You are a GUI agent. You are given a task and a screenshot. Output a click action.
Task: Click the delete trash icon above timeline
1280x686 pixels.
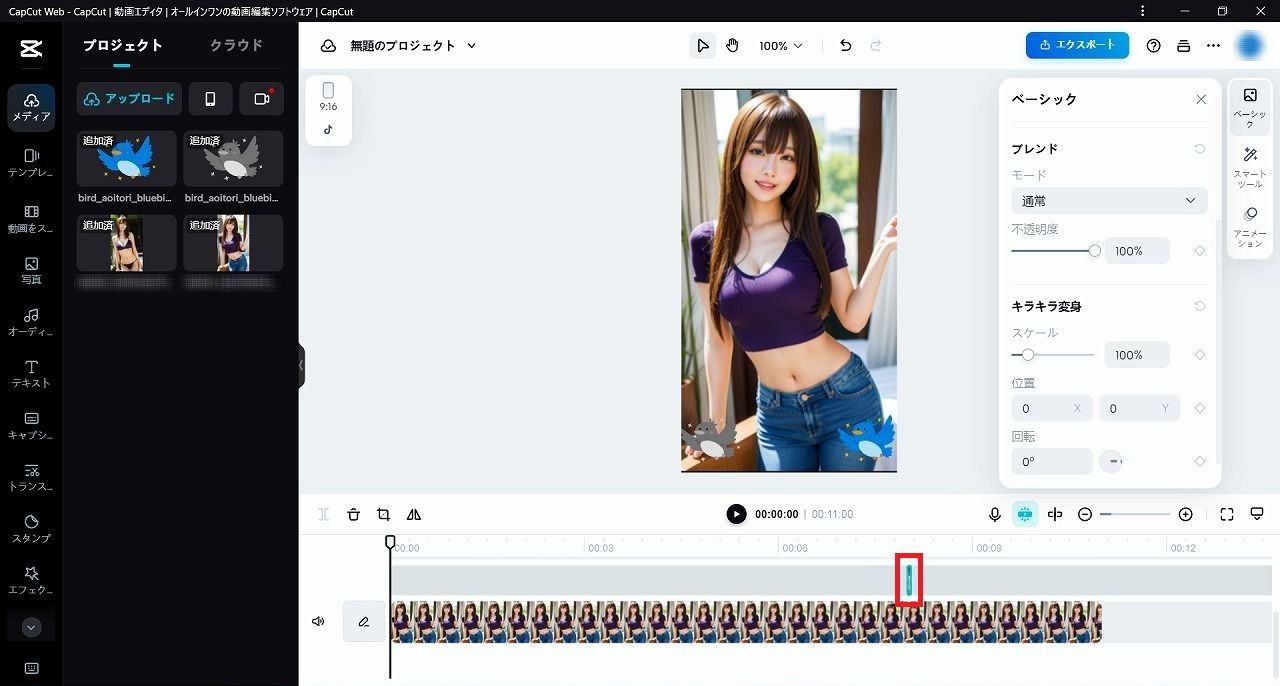point(353,514)
